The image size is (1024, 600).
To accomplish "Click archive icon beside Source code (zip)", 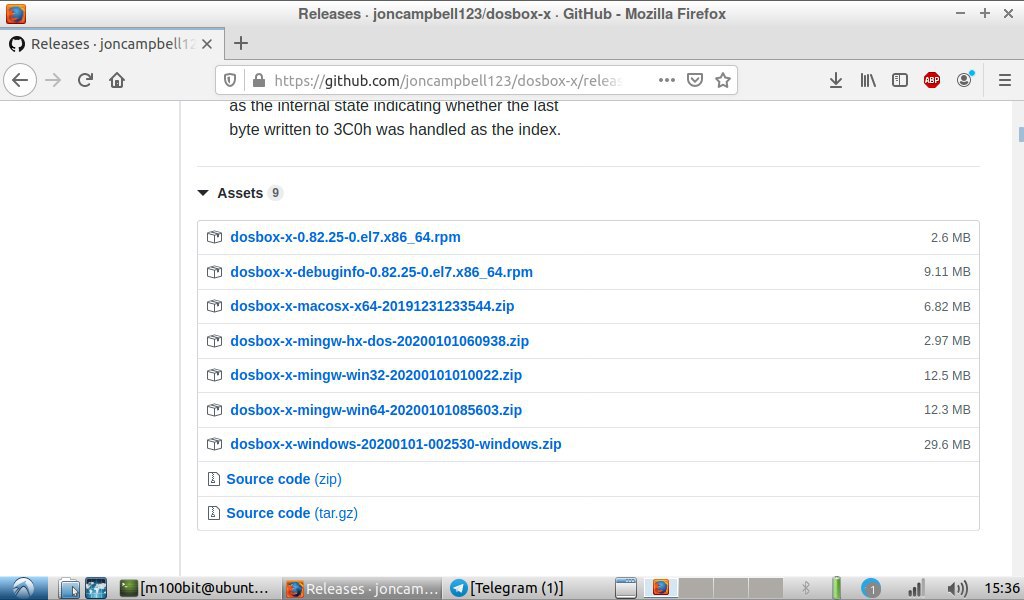I will [213, 479].
